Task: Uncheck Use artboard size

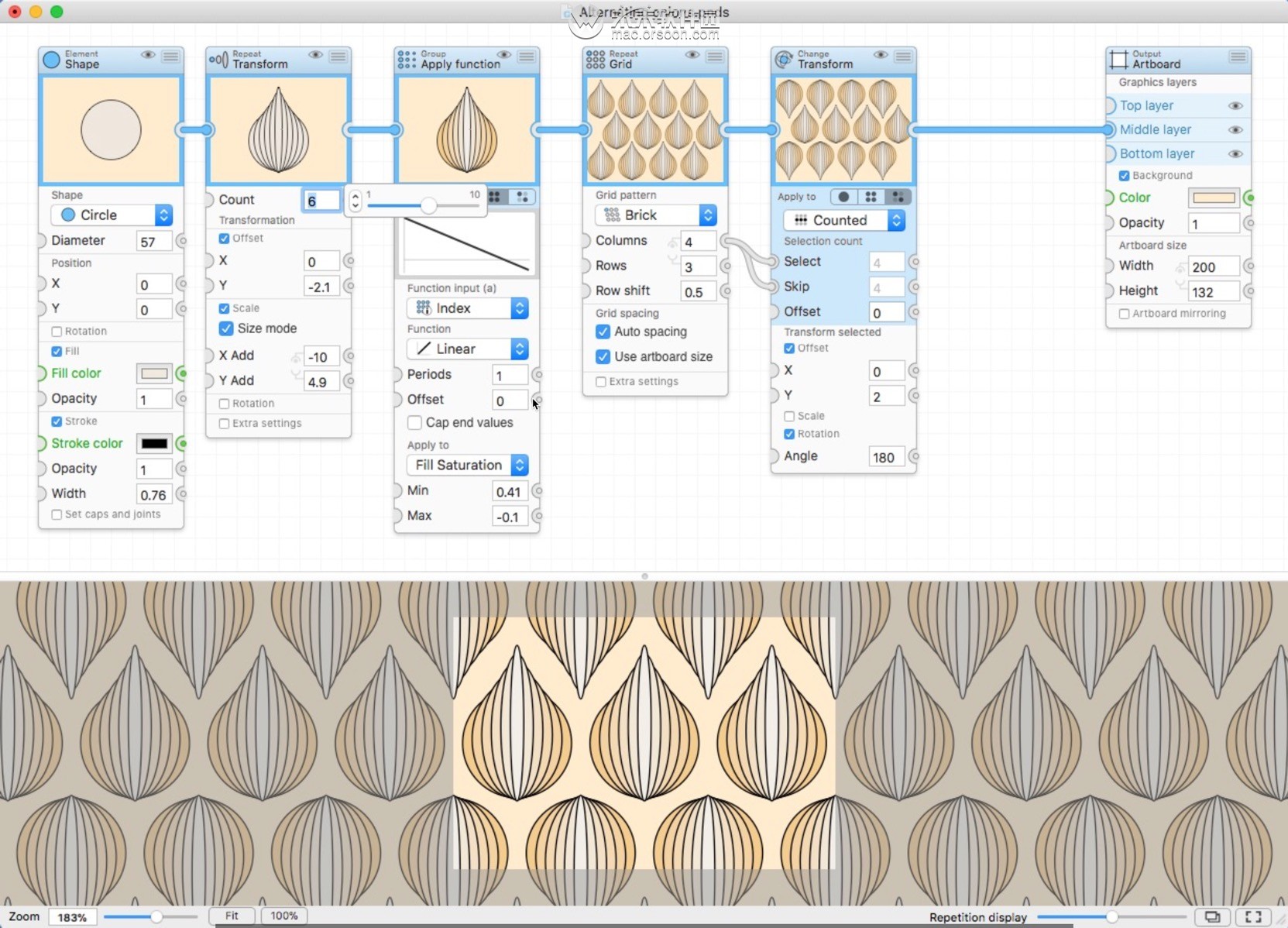Action: [x=603, y=356]
